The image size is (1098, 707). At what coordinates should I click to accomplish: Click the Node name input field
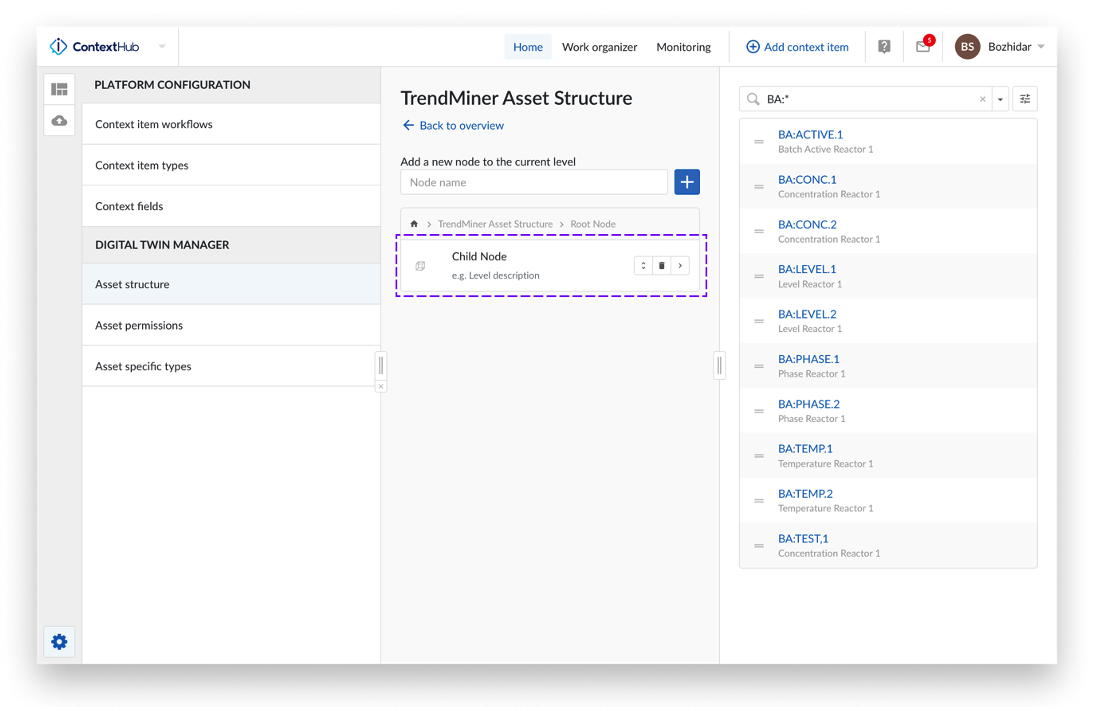[534, 182]
